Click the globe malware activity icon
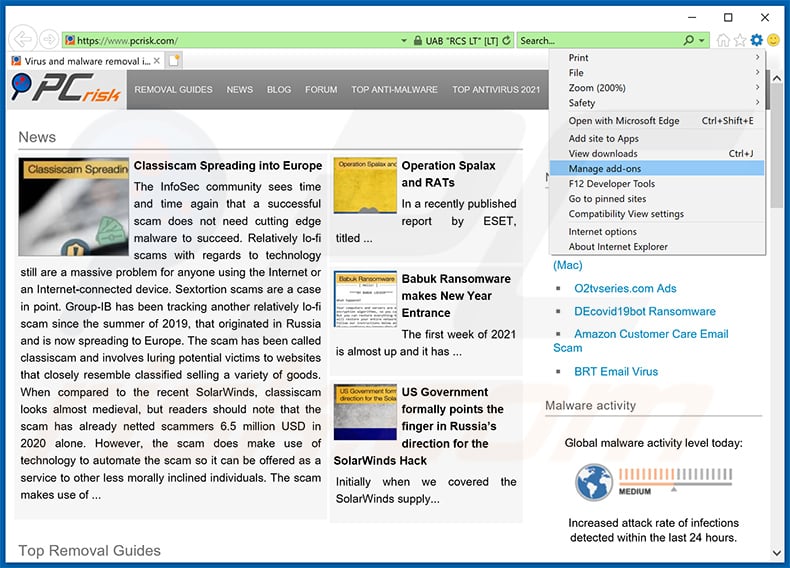Screen dimensions: 790x568 click(x=594, y=482)
